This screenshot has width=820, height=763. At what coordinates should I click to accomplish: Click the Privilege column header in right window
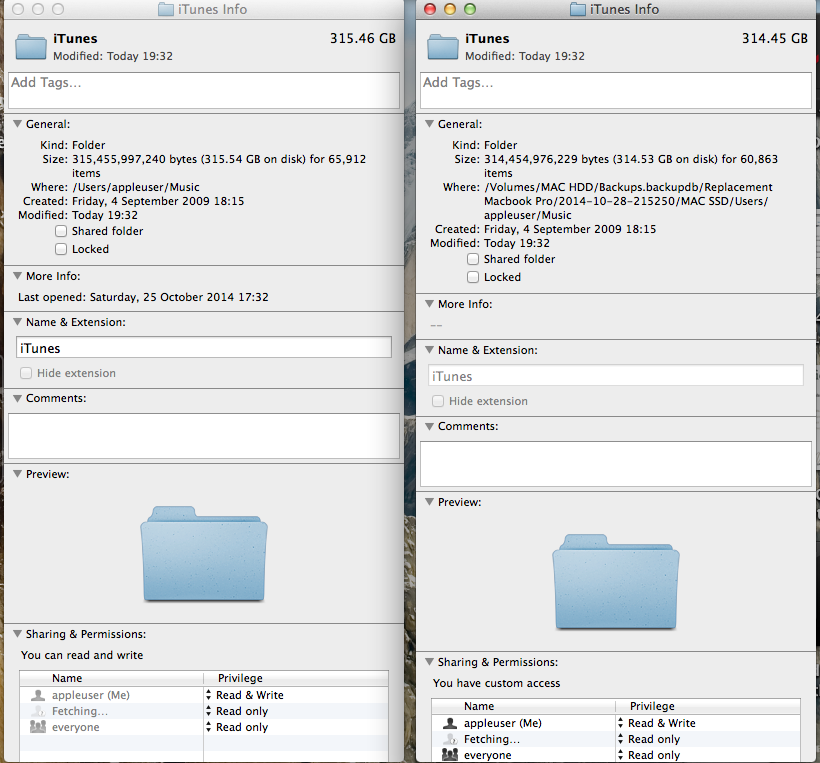click(708, 707)
